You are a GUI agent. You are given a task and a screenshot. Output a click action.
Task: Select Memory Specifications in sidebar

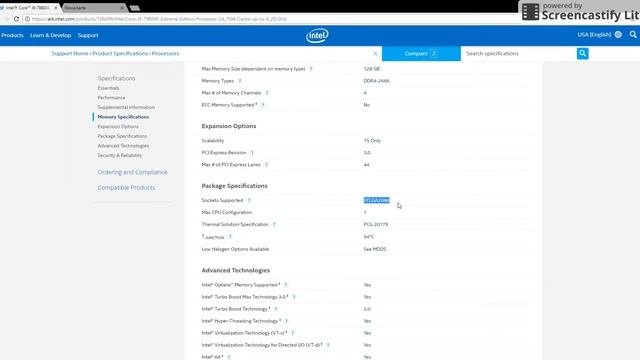pos(123,117)
